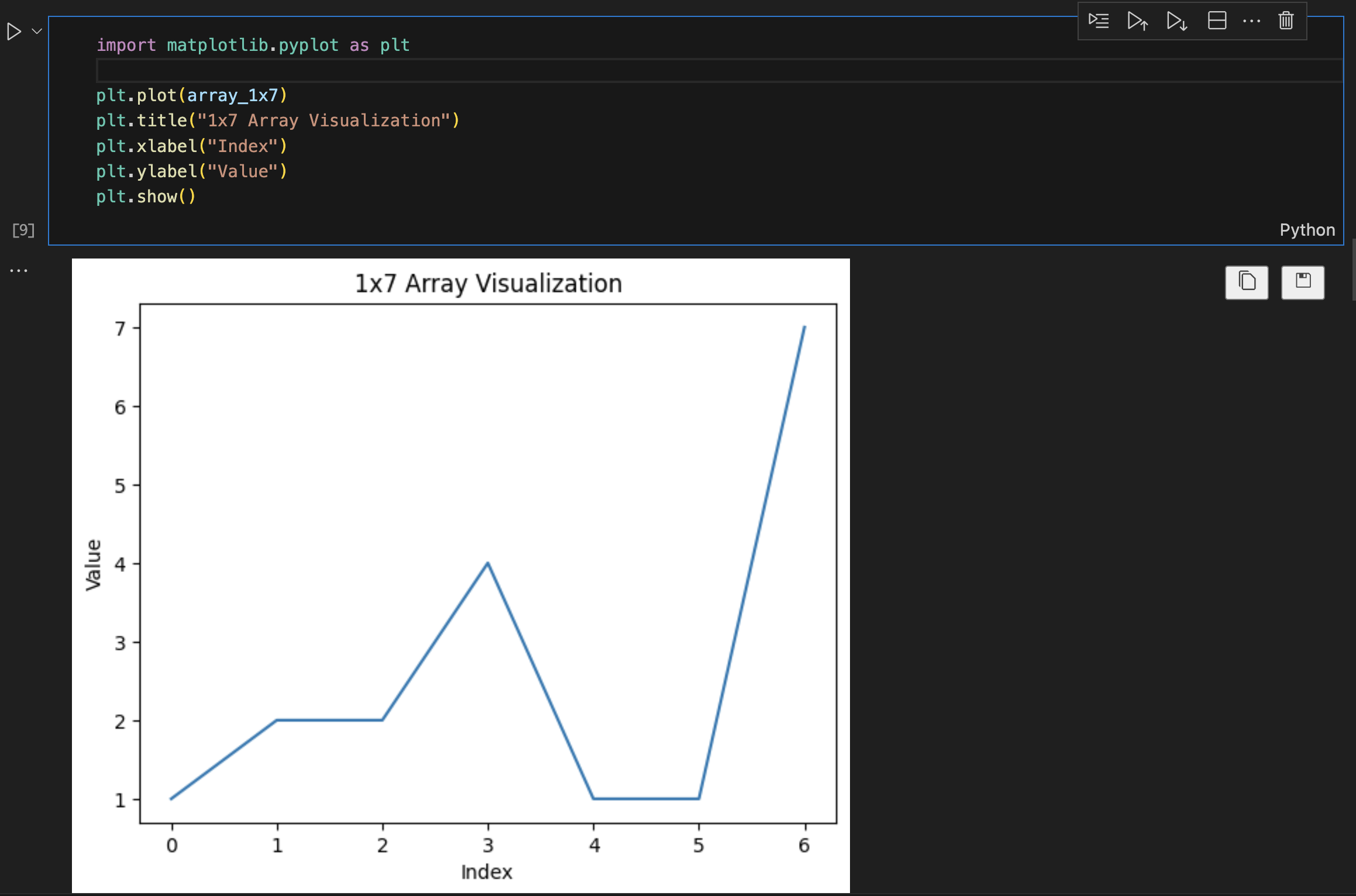The width and height of the screenshot is (1356, 896).
Task: Execute cell and below using the toolbar icon
Action: click(x=1176, y=21)
